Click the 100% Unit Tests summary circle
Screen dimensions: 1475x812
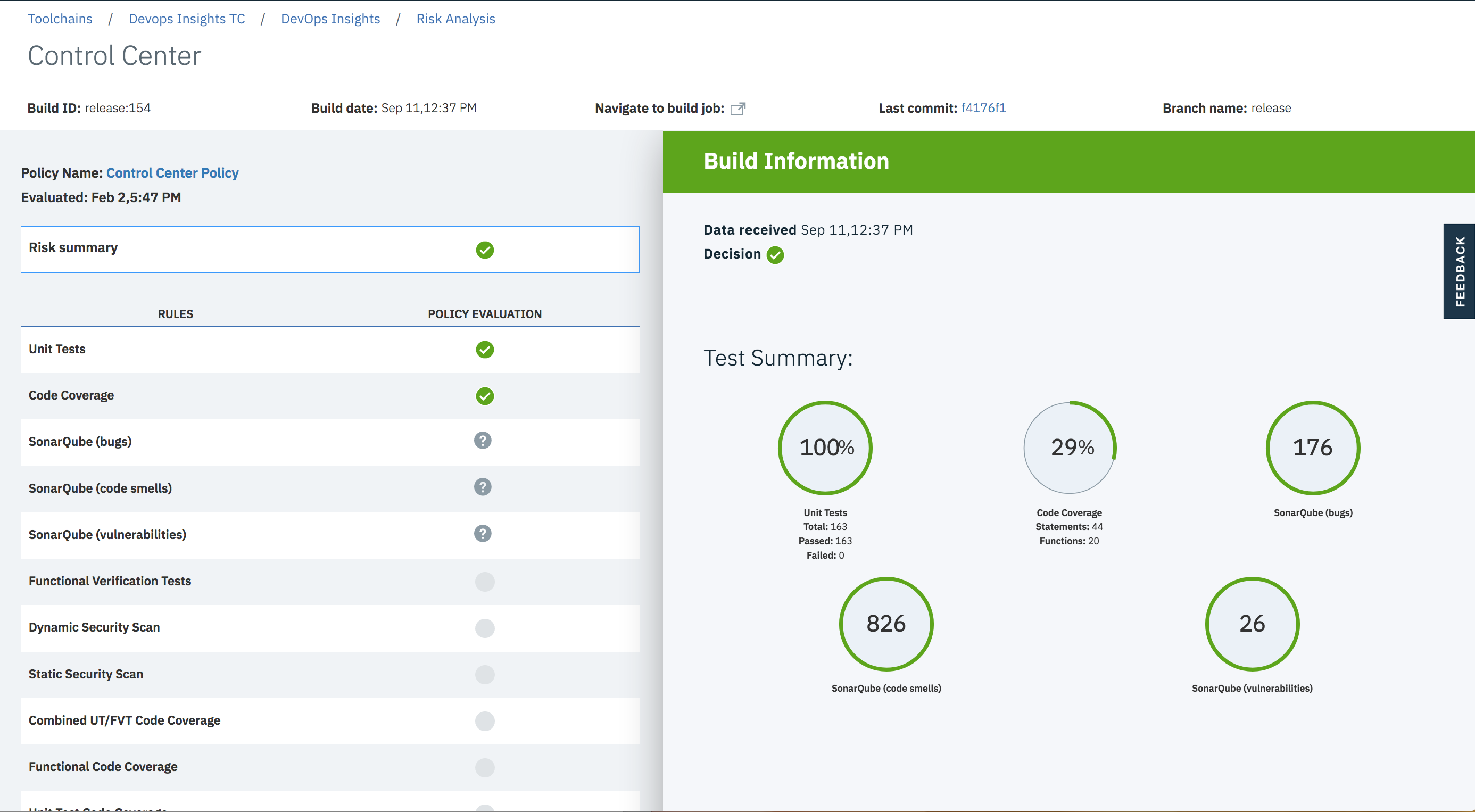825,447
